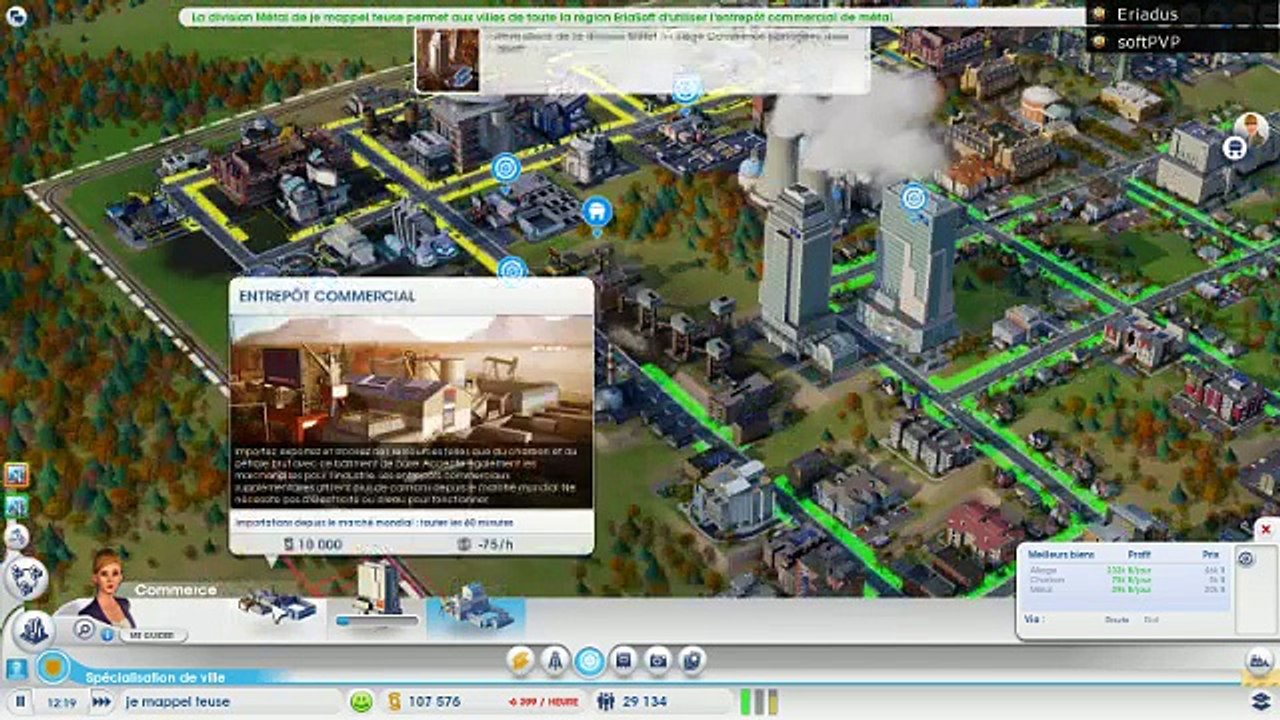Click the game clock "12:19"
Image resolution: width=1280 pixels, height=720 pixels.
pos(62,703)
